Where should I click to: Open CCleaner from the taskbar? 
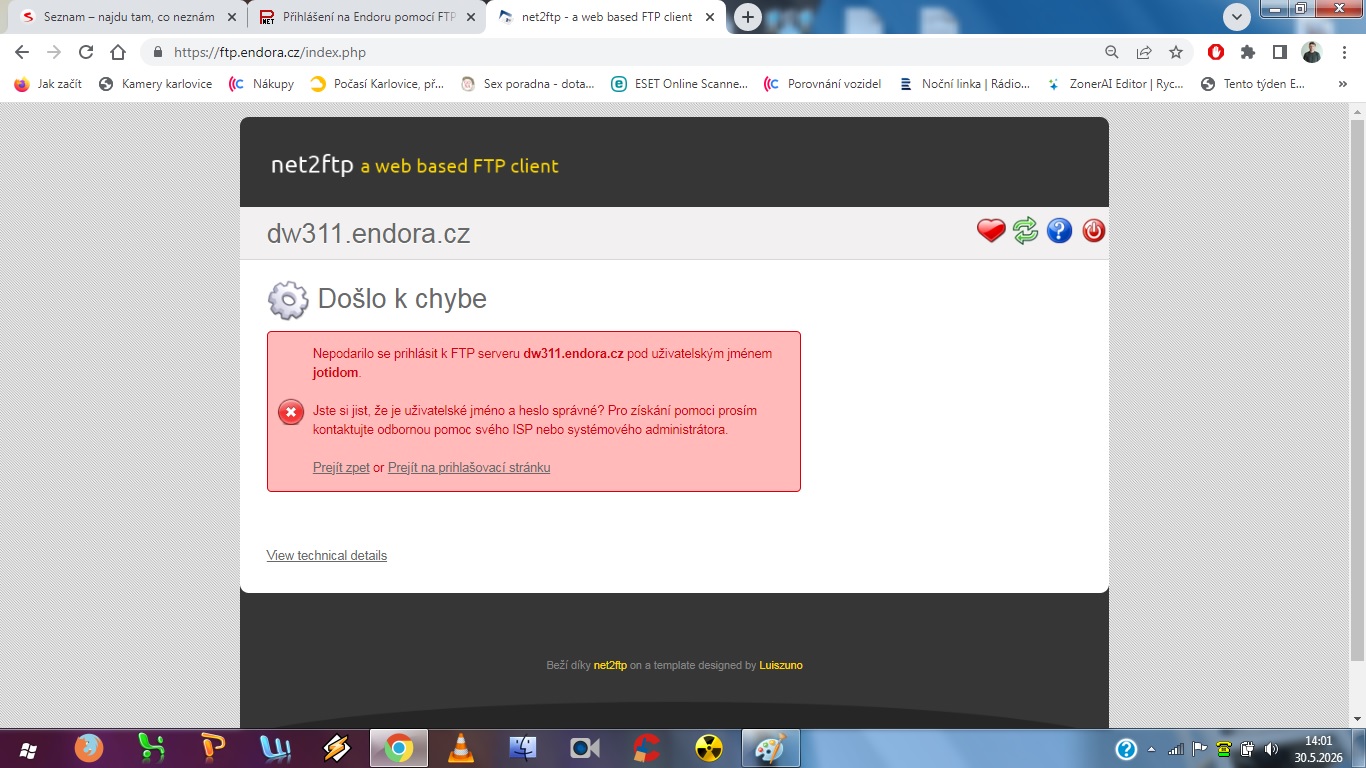pyautogui.click(x=647, y=748)
